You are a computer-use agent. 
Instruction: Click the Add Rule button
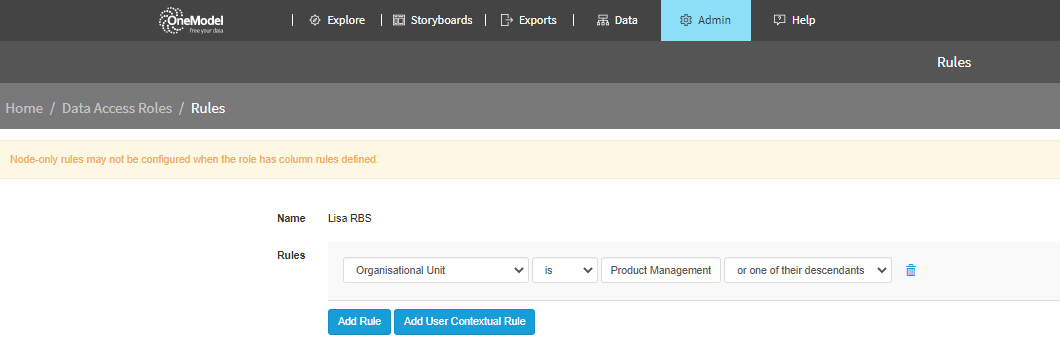(360, 321)
